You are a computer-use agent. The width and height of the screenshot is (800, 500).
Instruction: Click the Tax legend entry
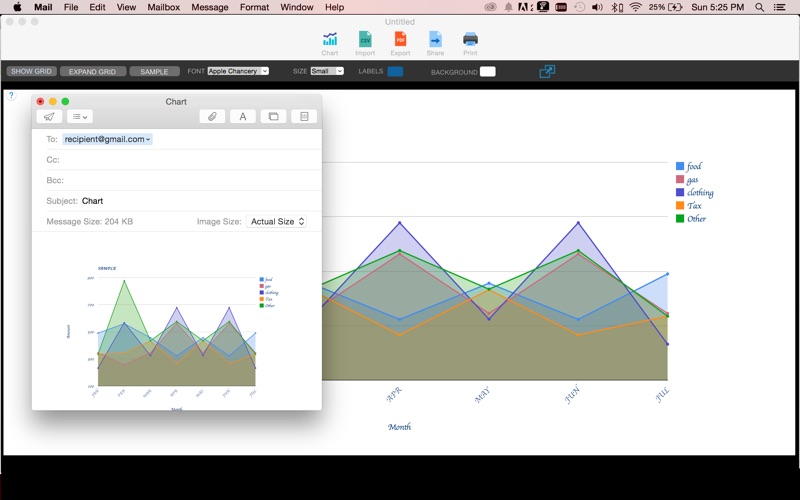689,206
